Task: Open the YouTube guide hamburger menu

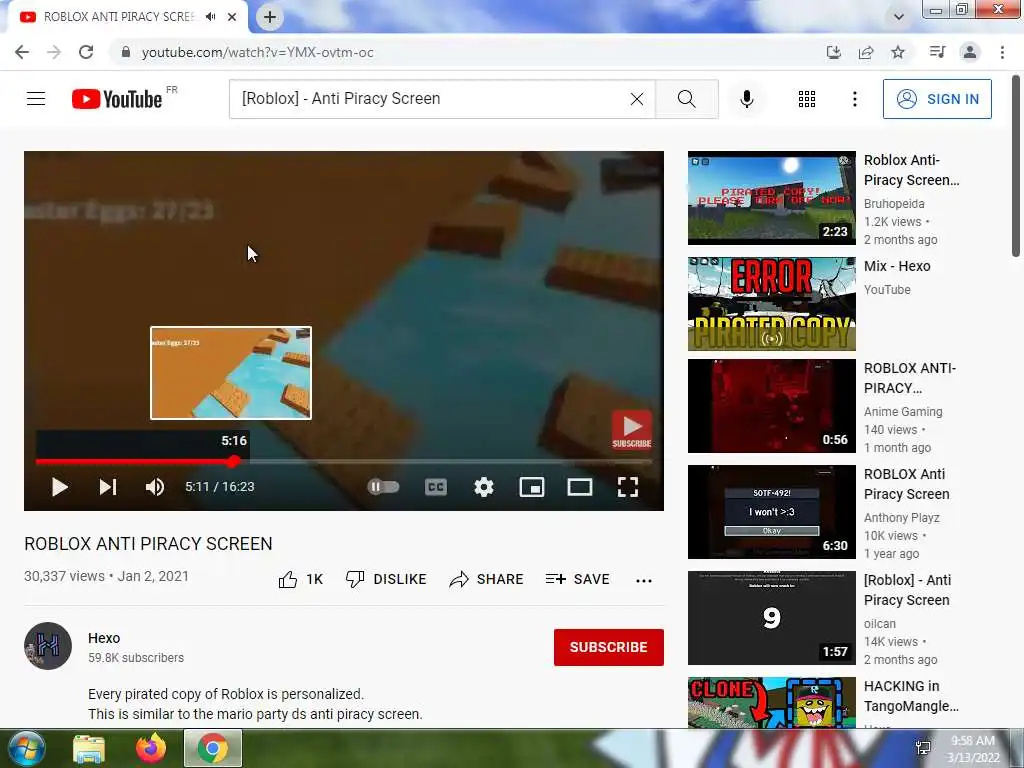Action: 36,99
